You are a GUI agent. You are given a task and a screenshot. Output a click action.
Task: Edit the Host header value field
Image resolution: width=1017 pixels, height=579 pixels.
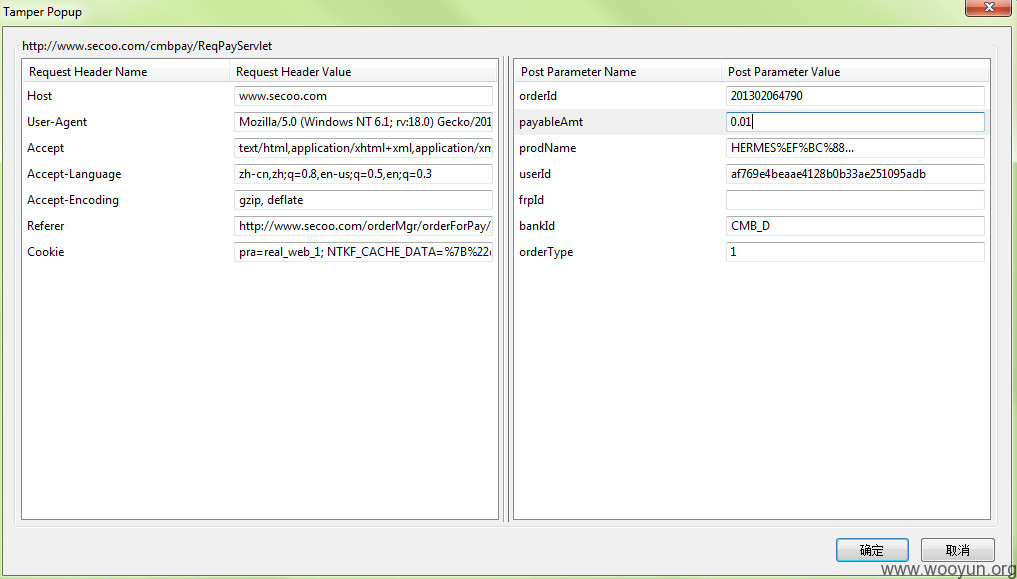[363, 96]
